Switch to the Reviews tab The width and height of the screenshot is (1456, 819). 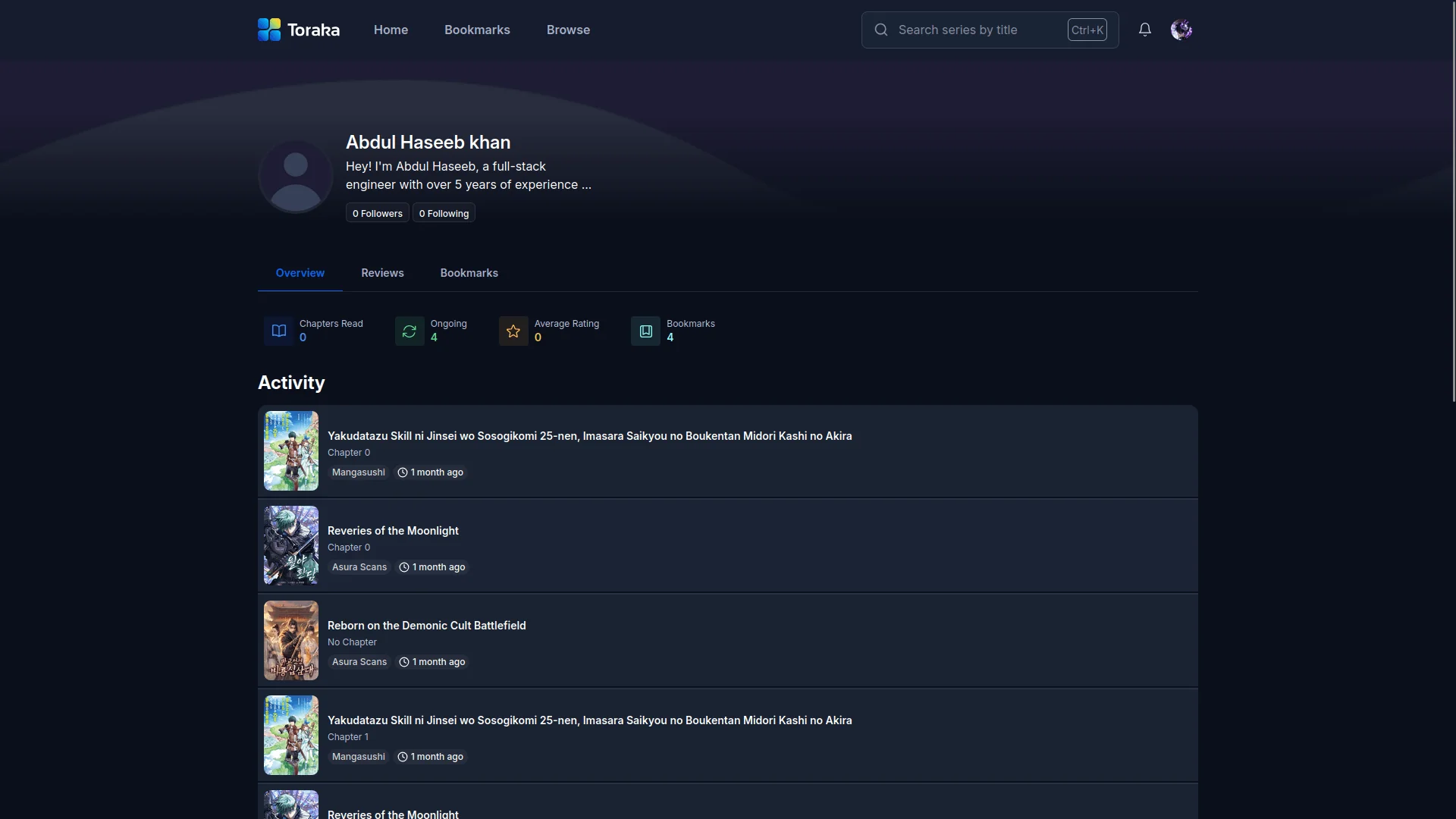click(382, 273)
